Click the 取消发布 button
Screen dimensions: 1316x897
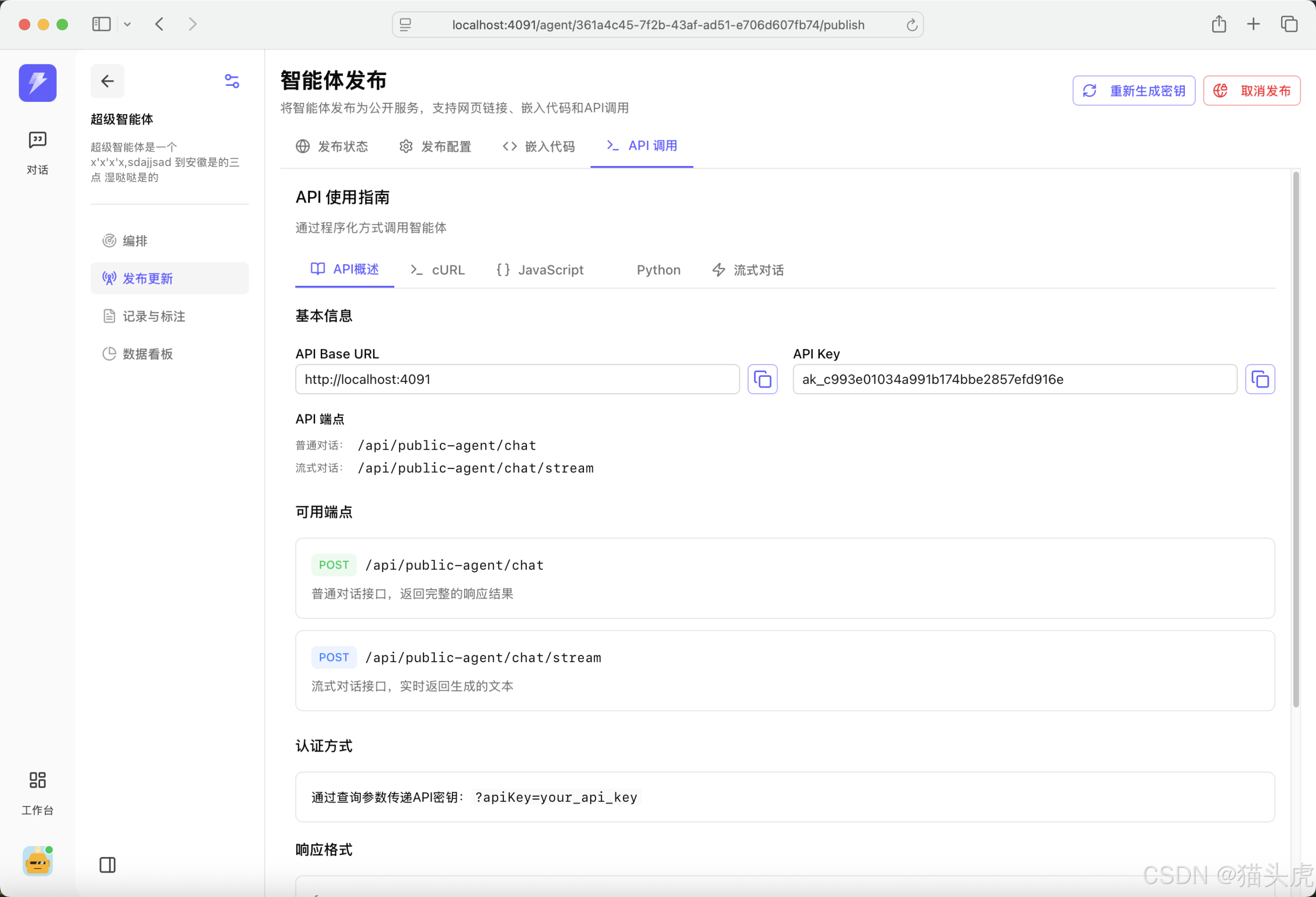pyautogui.click(x=1251, y=90)
